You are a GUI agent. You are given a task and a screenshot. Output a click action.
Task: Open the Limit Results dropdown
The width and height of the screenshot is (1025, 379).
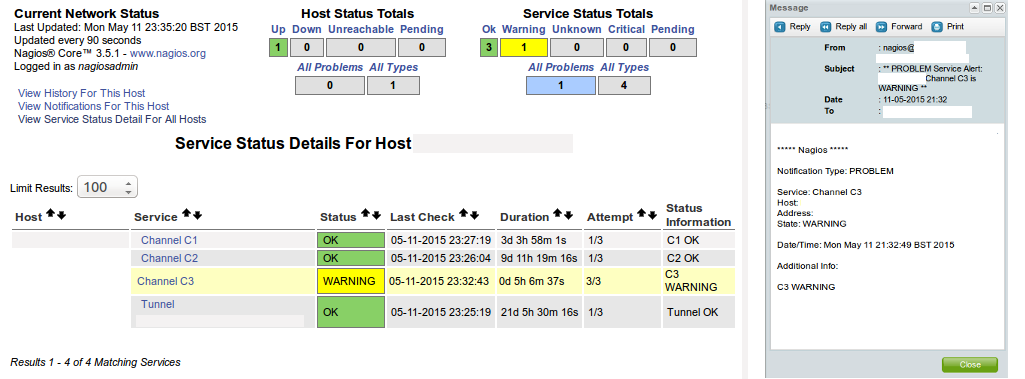107,188
